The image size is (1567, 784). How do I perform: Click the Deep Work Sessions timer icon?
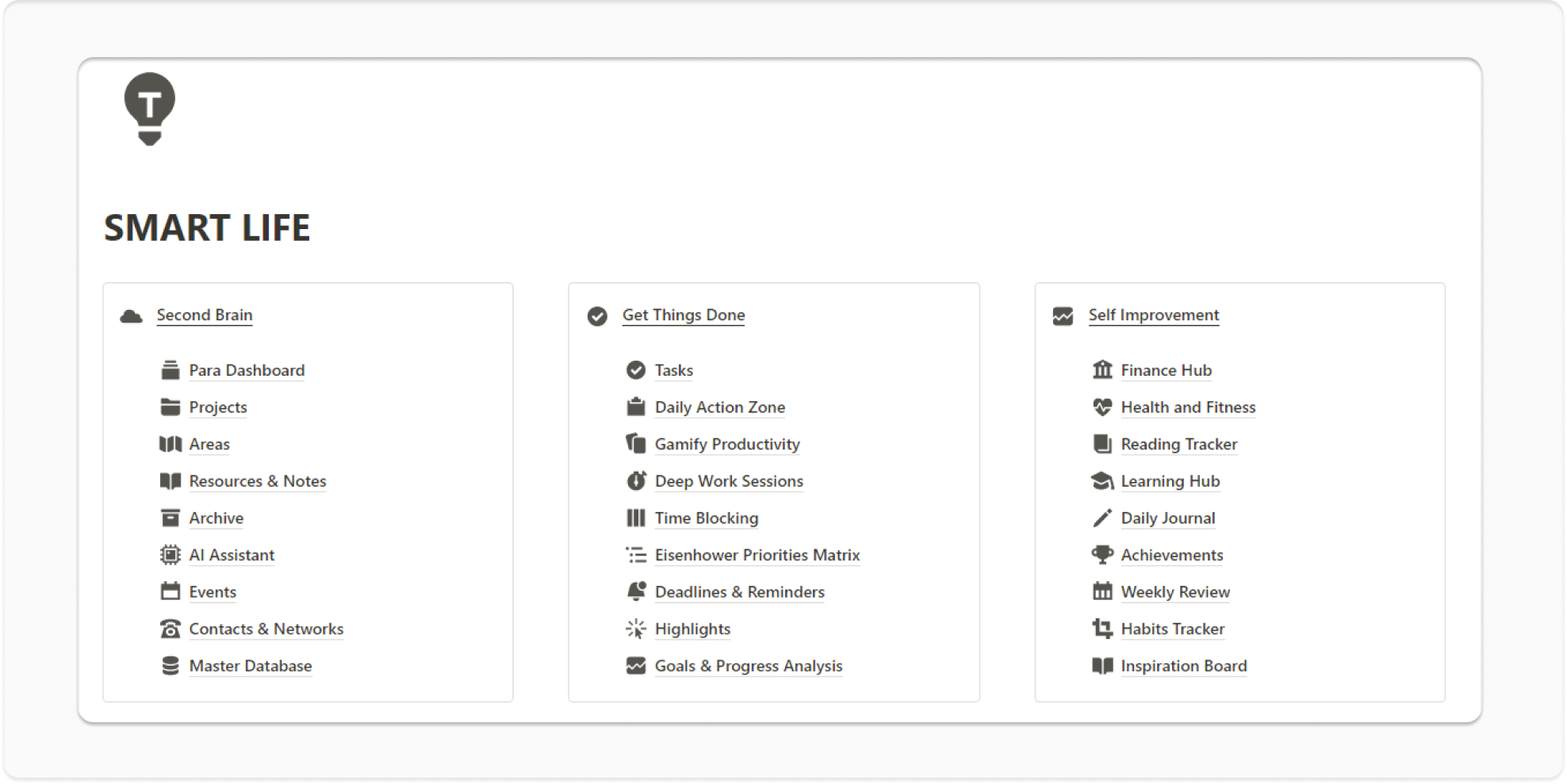pos(636,481)
